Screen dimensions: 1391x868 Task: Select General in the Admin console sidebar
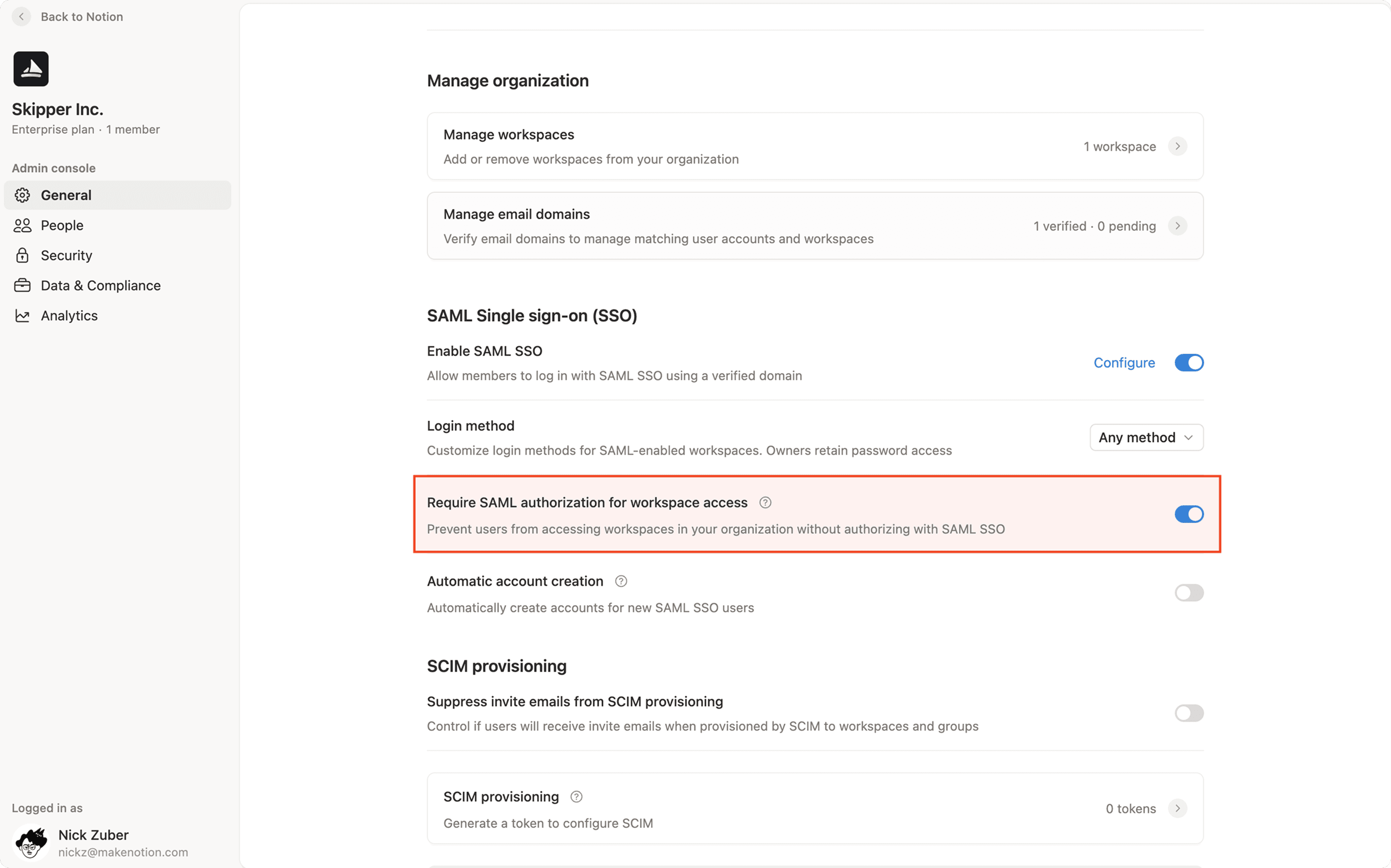pyautogui.click(x=66, y=195)
